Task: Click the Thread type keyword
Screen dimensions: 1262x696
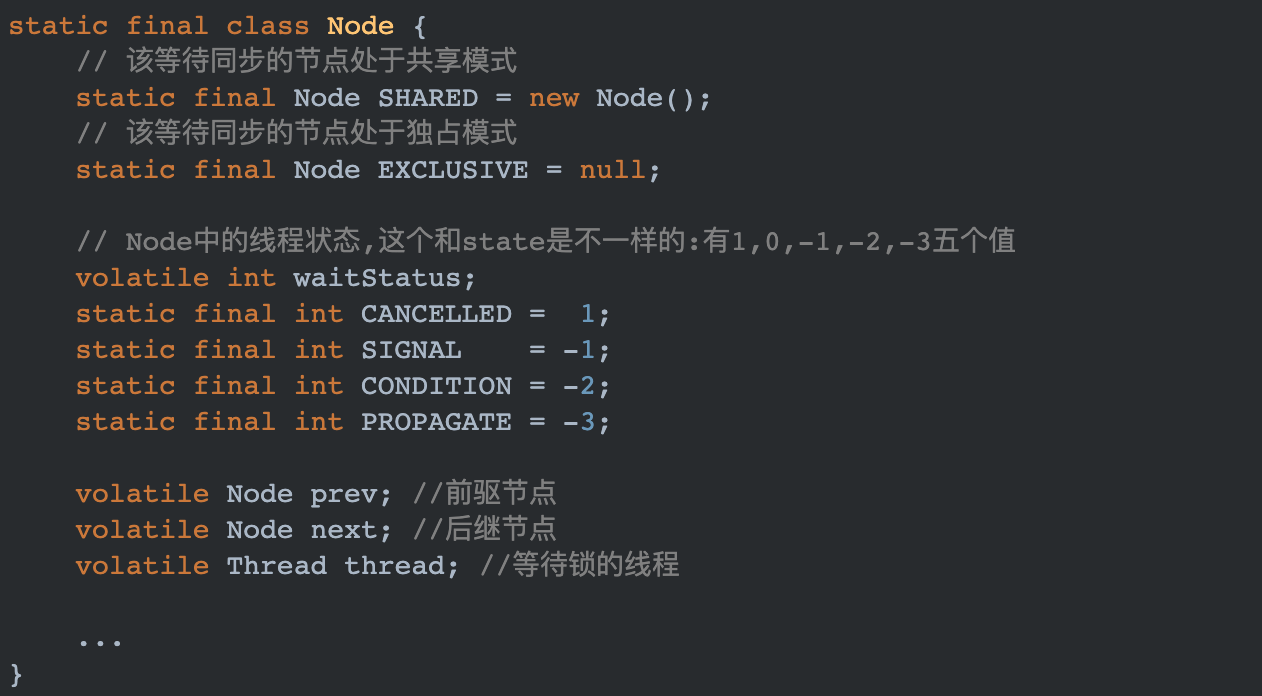Action: [x=277, y=566]
